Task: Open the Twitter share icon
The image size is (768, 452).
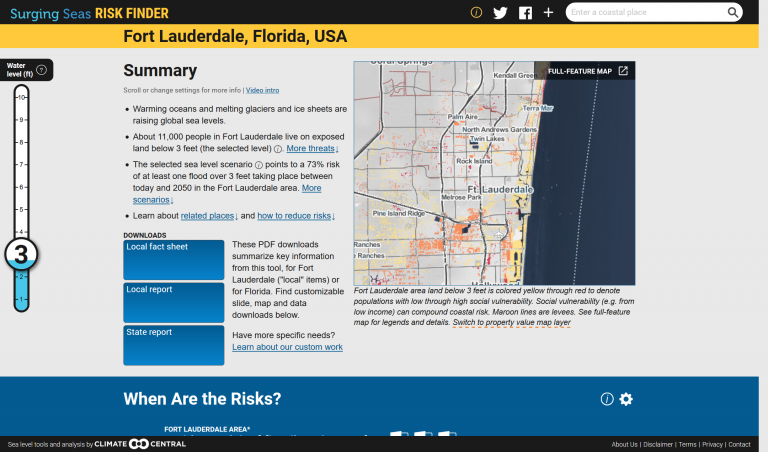Action: [501, 13]
